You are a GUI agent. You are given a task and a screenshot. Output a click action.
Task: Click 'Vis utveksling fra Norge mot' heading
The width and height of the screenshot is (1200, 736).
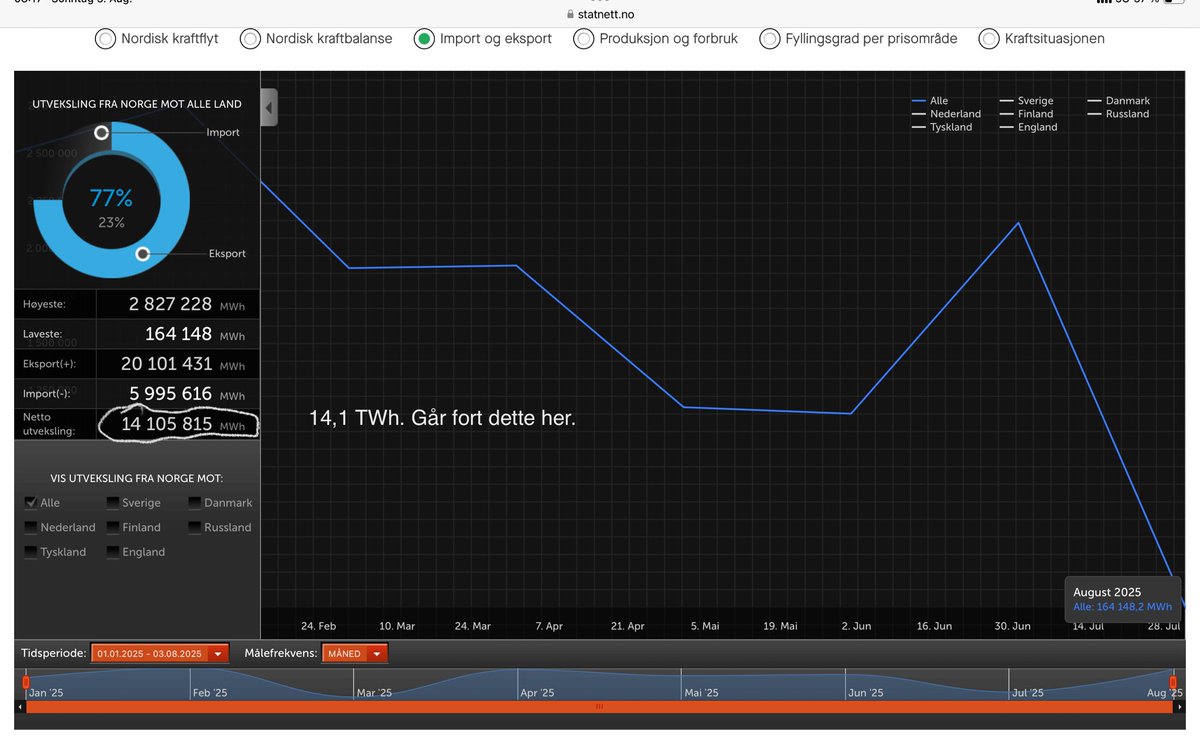click(x=137, y=478)
